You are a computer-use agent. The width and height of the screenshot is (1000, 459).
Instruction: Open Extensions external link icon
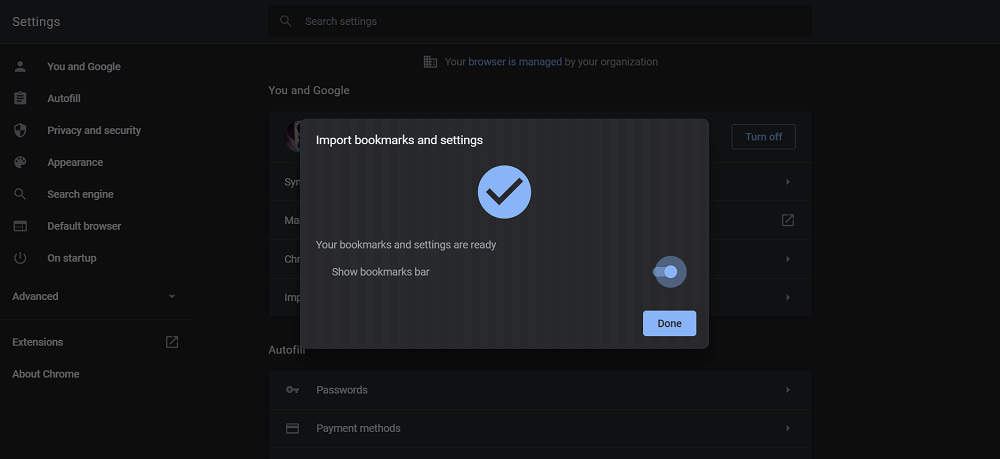click(x=172, y=342)
